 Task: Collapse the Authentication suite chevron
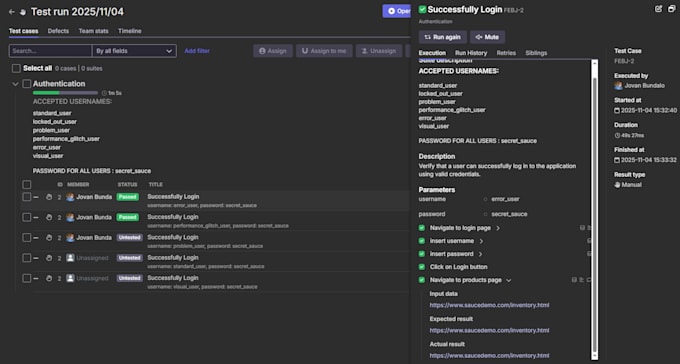pos(15,84)
